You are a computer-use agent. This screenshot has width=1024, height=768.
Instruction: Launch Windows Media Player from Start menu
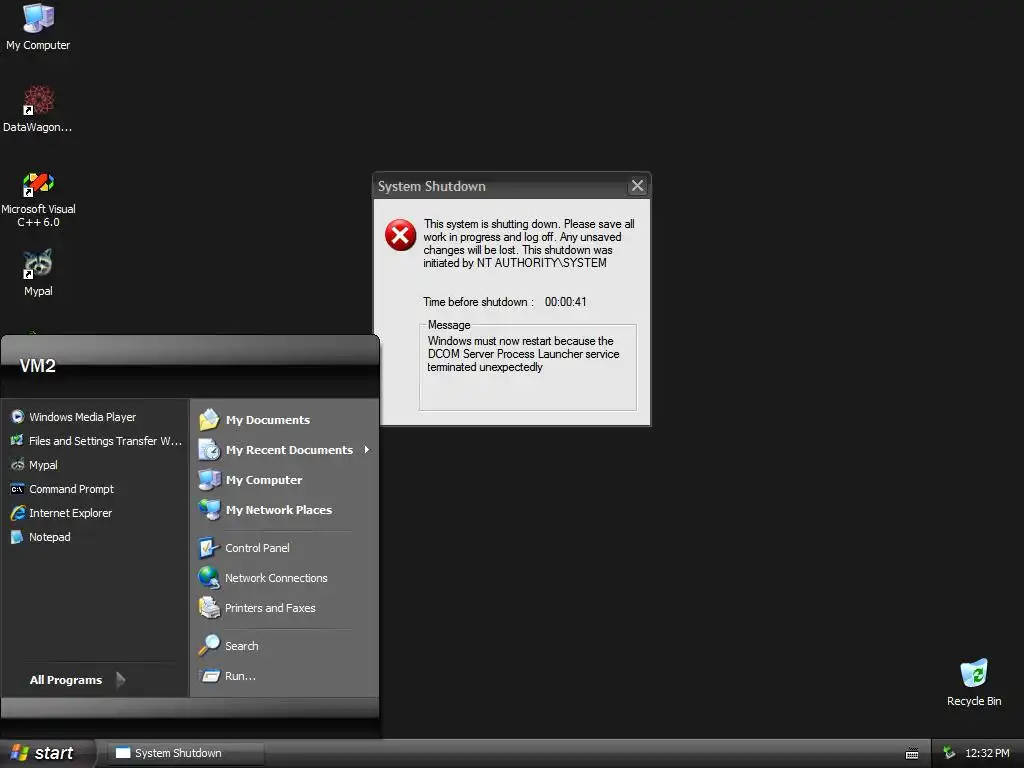[82, 417]
